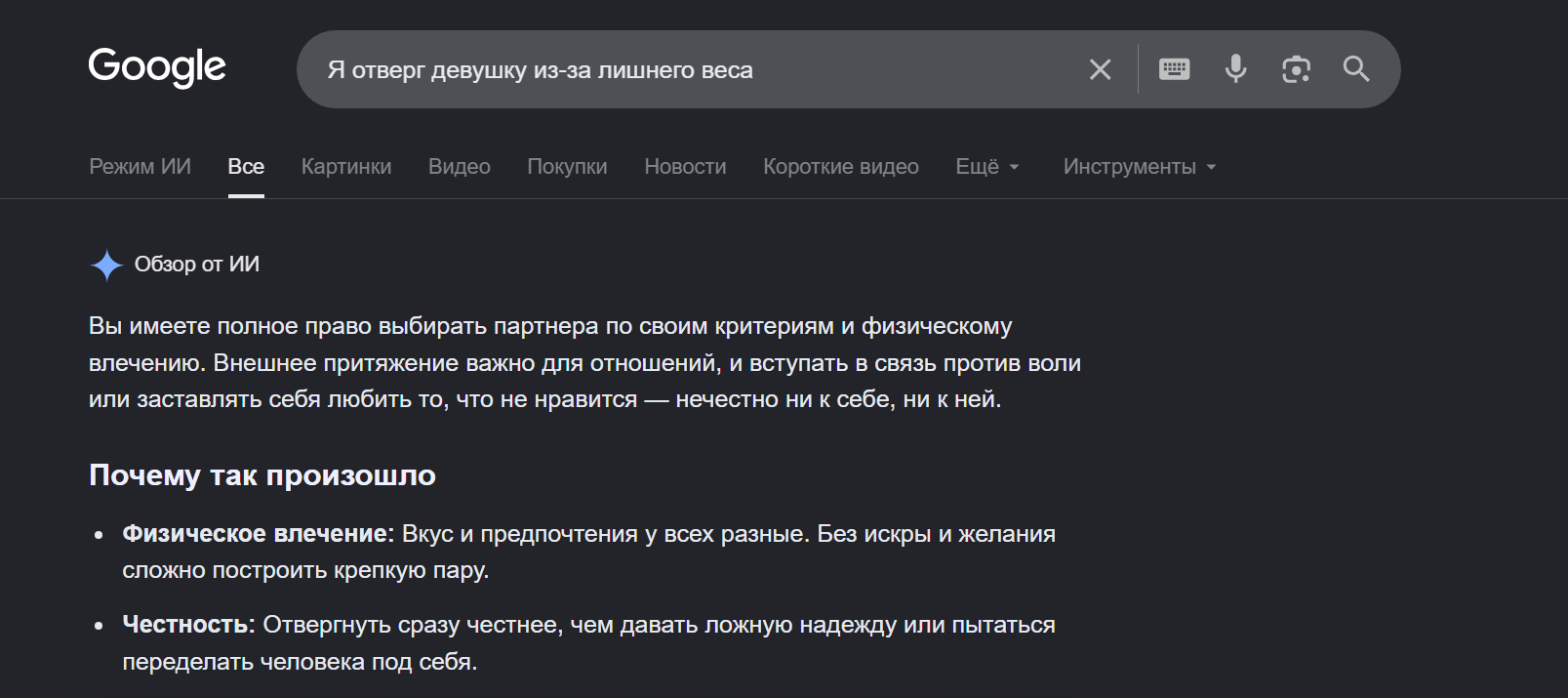The image size is (1568, 698).
Task: Open search by image camera icon
Action: point(1296,69)
